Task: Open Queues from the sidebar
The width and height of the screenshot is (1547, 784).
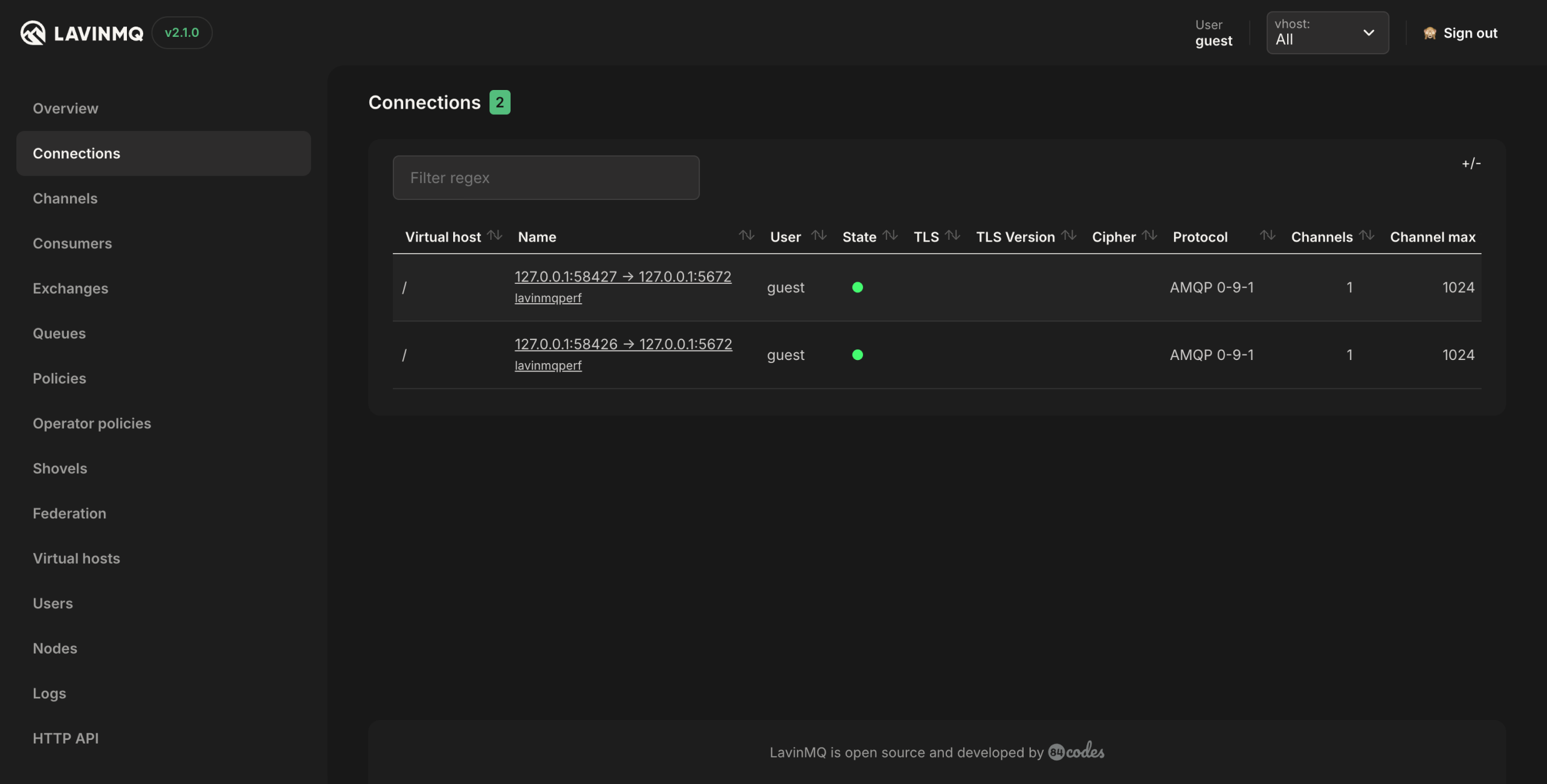Action: pos(59,333)
